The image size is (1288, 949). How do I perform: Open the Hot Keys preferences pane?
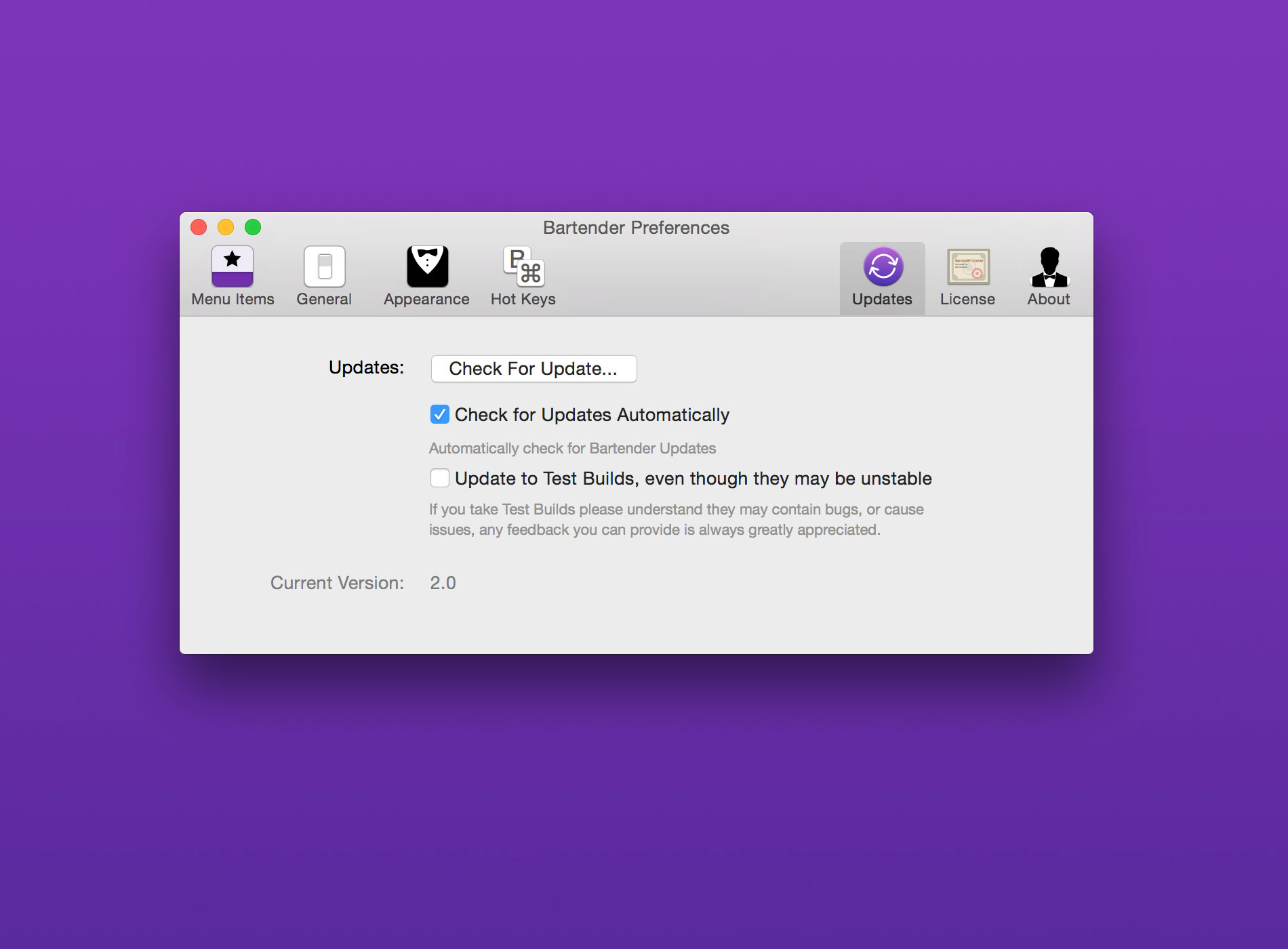523,277
